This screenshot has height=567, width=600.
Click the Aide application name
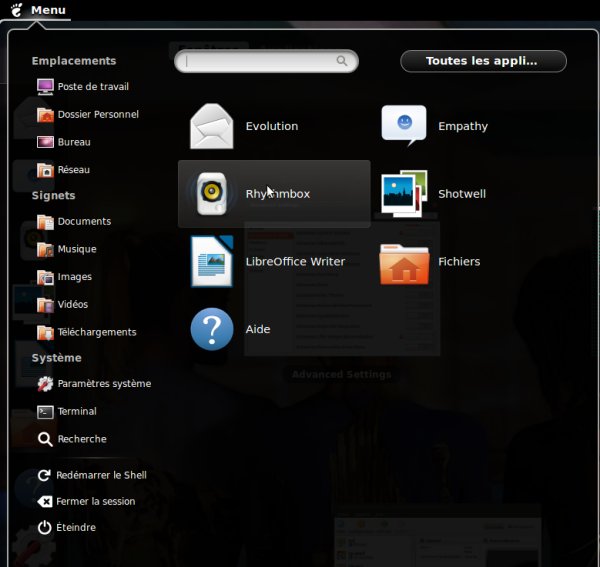[258, 329]
